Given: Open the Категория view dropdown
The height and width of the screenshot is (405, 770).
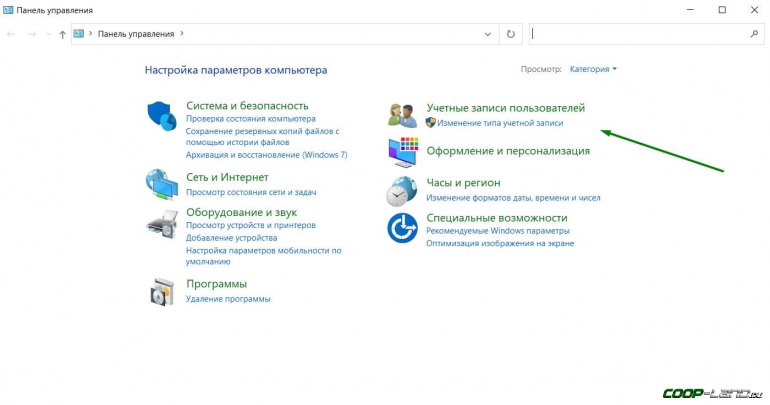Looking at the screenshot, I should point(593,70).
